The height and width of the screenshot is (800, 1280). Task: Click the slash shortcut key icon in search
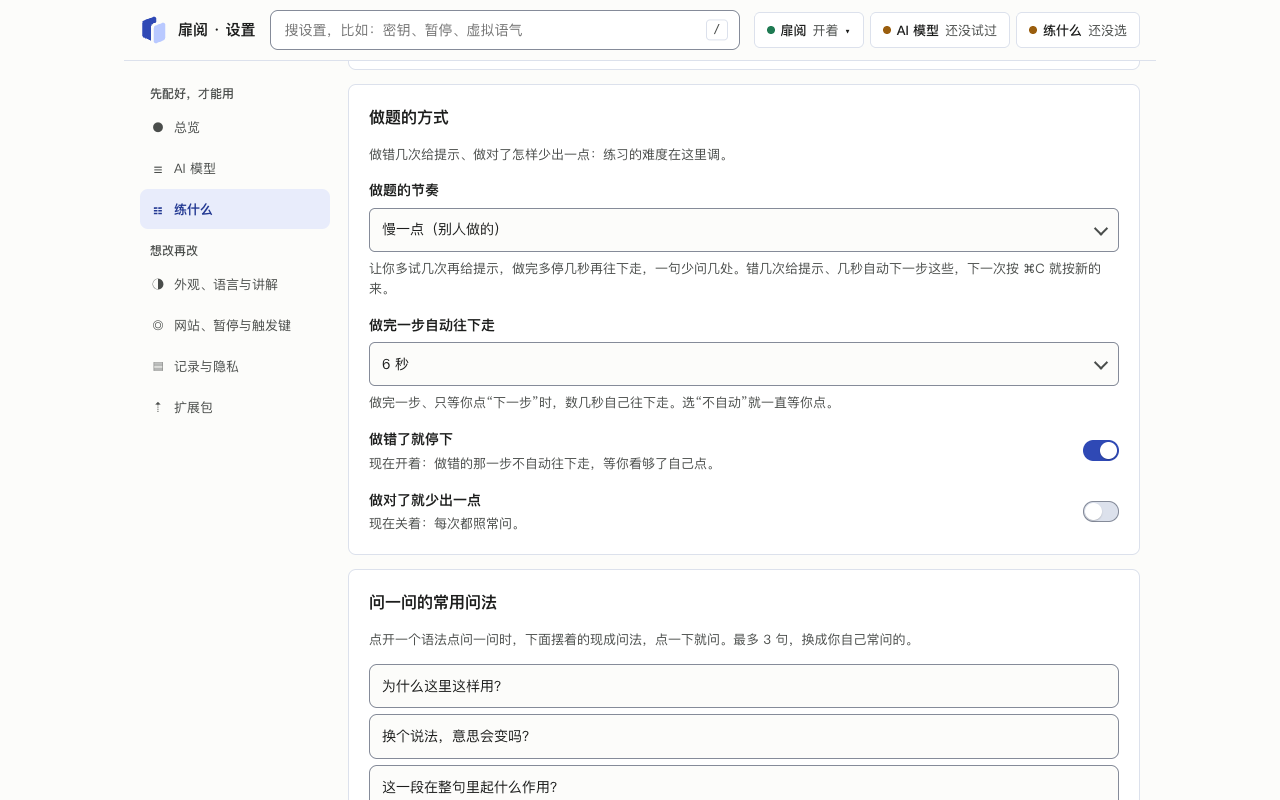[x=716, y=30]
